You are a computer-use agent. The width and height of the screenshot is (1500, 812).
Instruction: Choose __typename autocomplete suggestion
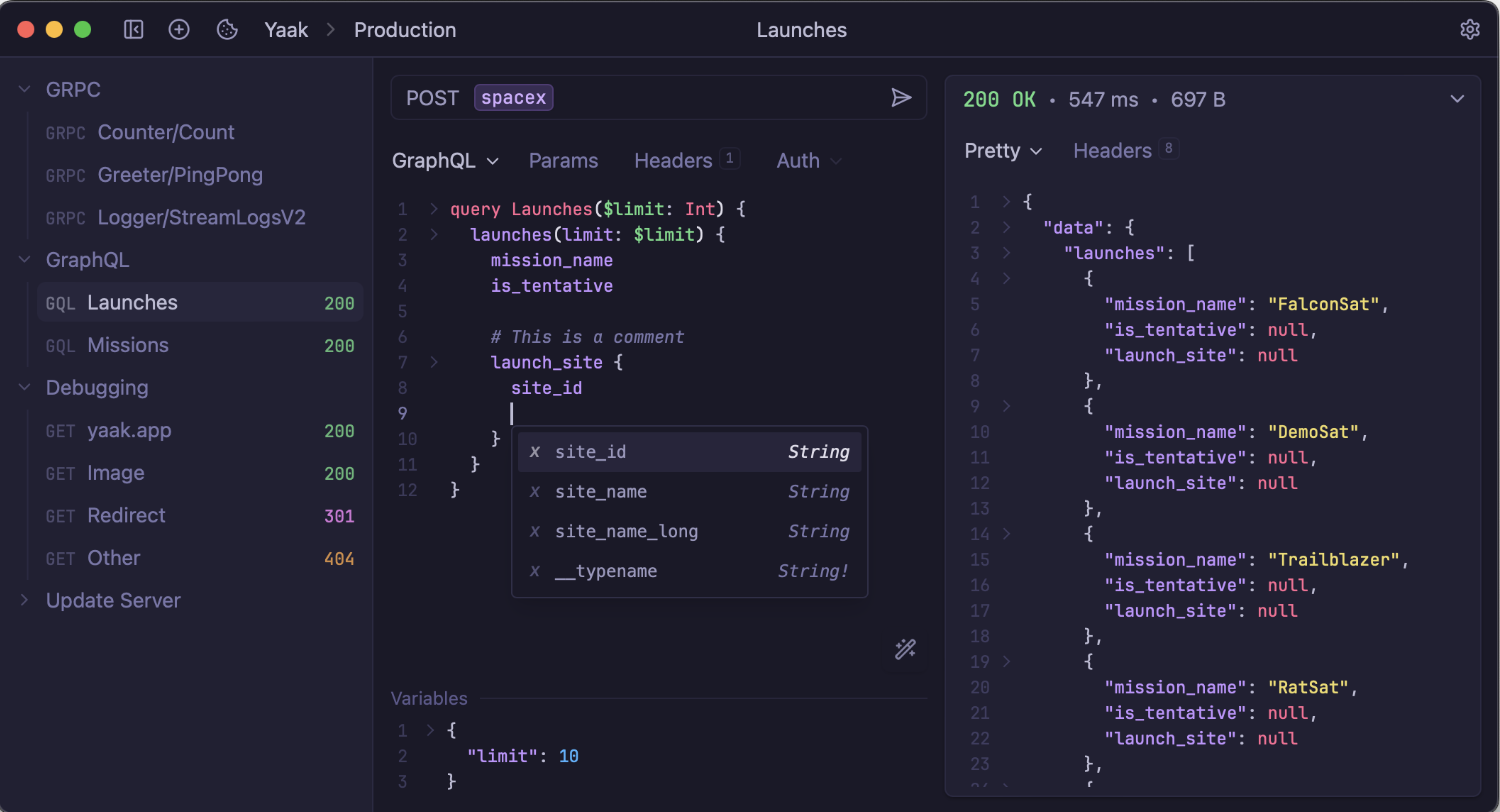[689, 572]
